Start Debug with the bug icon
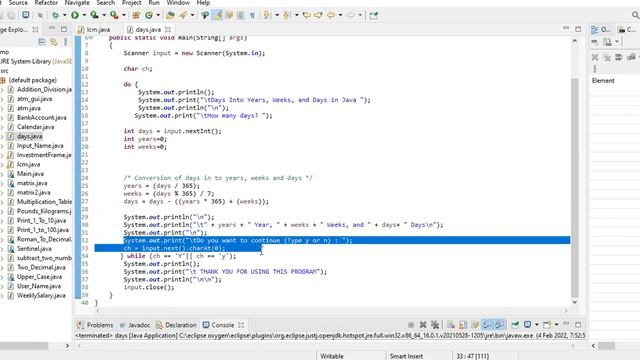Screen dimensions: 640x360 point(55,15)
